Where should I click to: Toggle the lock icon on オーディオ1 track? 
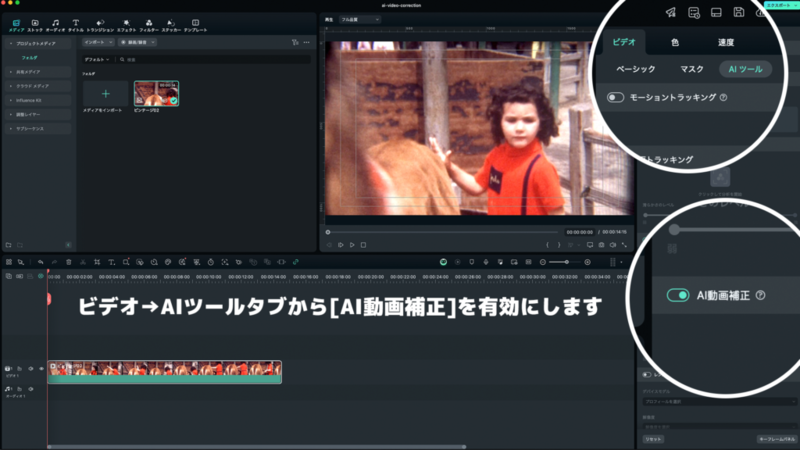pyautogui.click(x=19, y=389)
